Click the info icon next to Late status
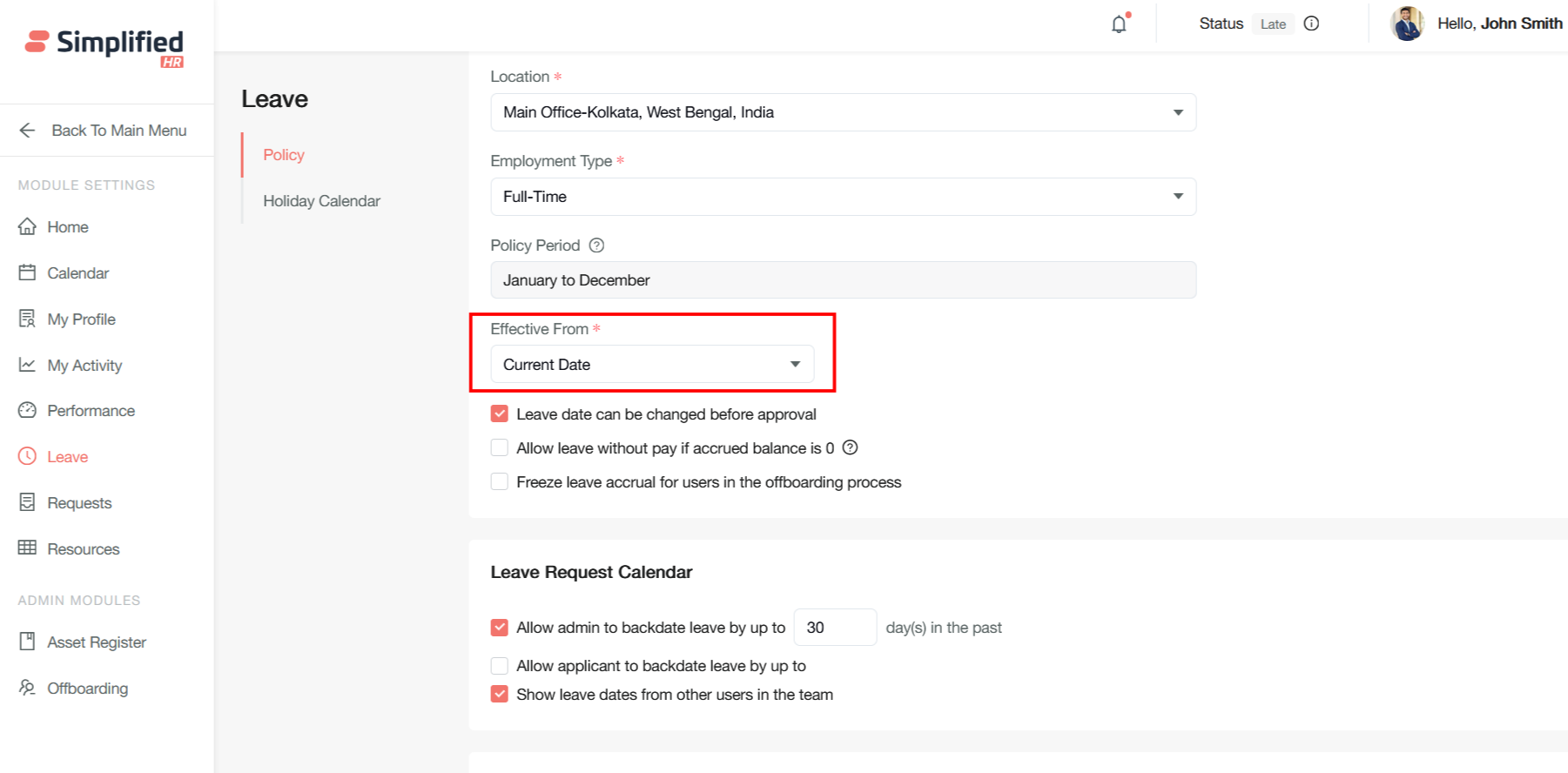The height and width of the screenshot is (773, 1568). [x=1311, y=24]
